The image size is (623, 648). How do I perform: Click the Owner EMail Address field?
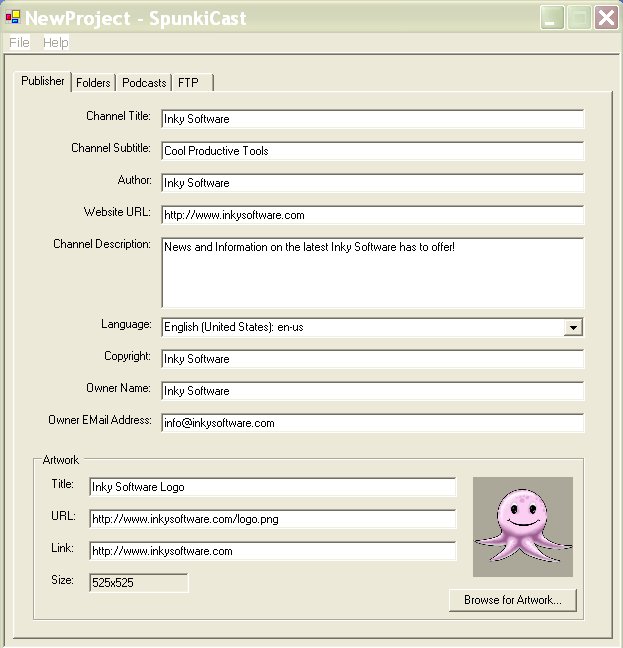tap(373, 423)
